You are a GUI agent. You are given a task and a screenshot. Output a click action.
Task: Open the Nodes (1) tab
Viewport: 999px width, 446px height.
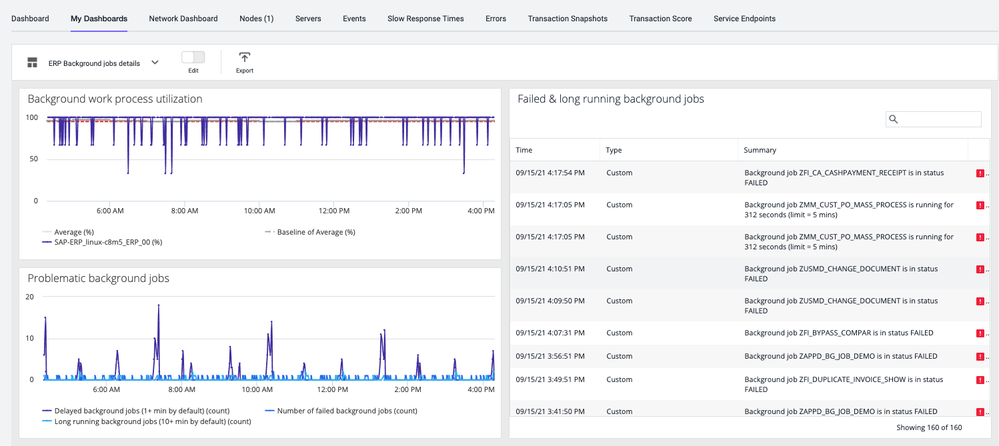click(257, 18)
